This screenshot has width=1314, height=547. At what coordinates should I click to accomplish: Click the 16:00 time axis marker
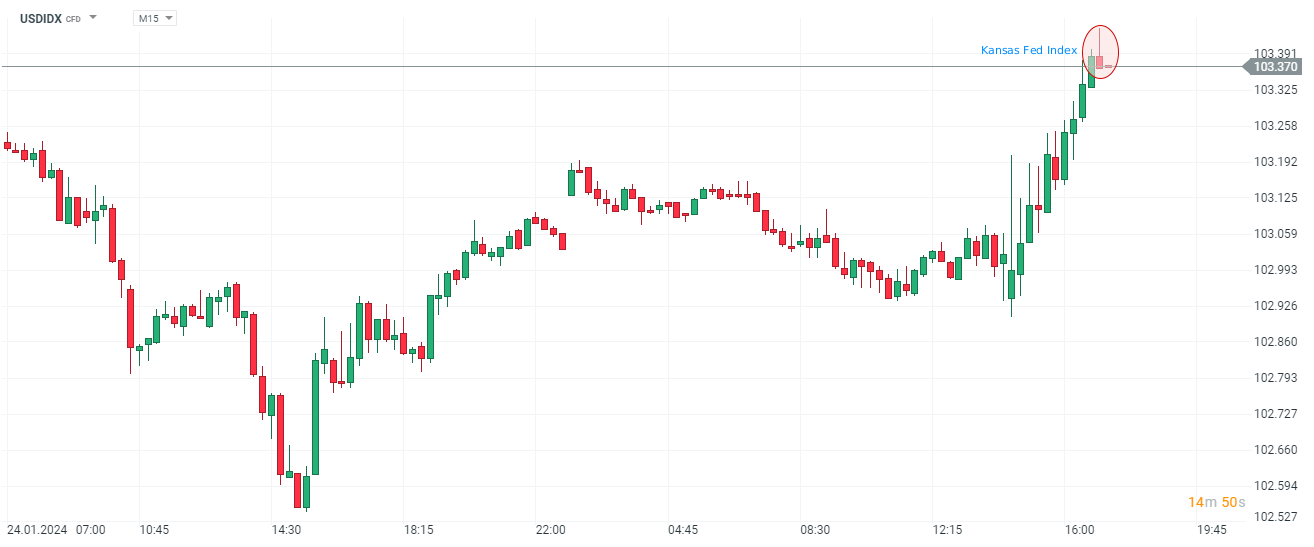[1079, 530]
